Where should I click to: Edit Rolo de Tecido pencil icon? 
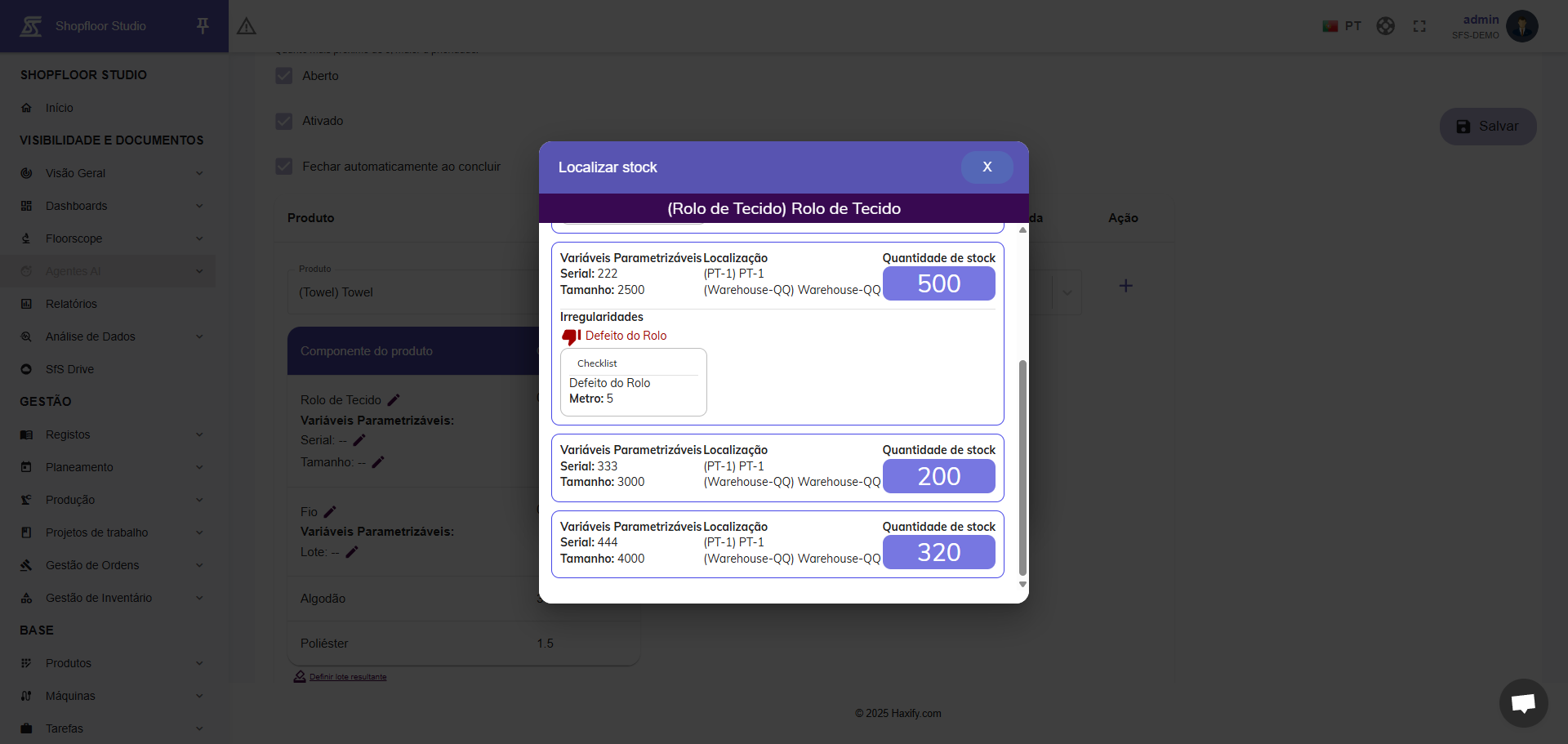click(x=394, y=400)
